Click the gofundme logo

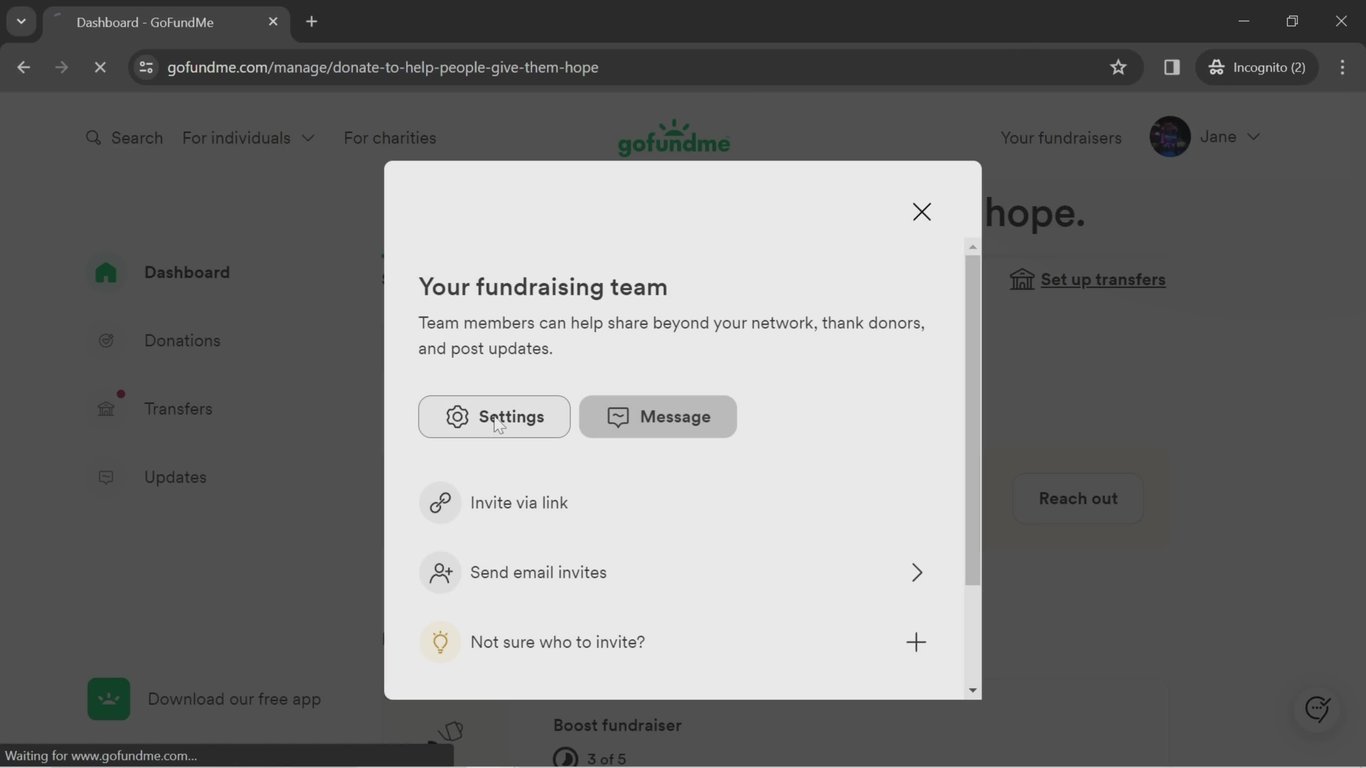pyautogui.click(x=674, y=137)
